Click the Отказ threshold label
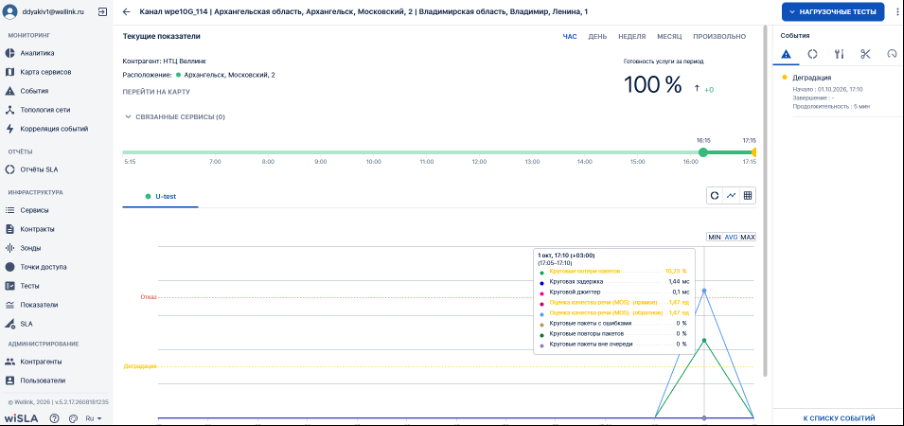904x426 pixels. coord(148,297)
